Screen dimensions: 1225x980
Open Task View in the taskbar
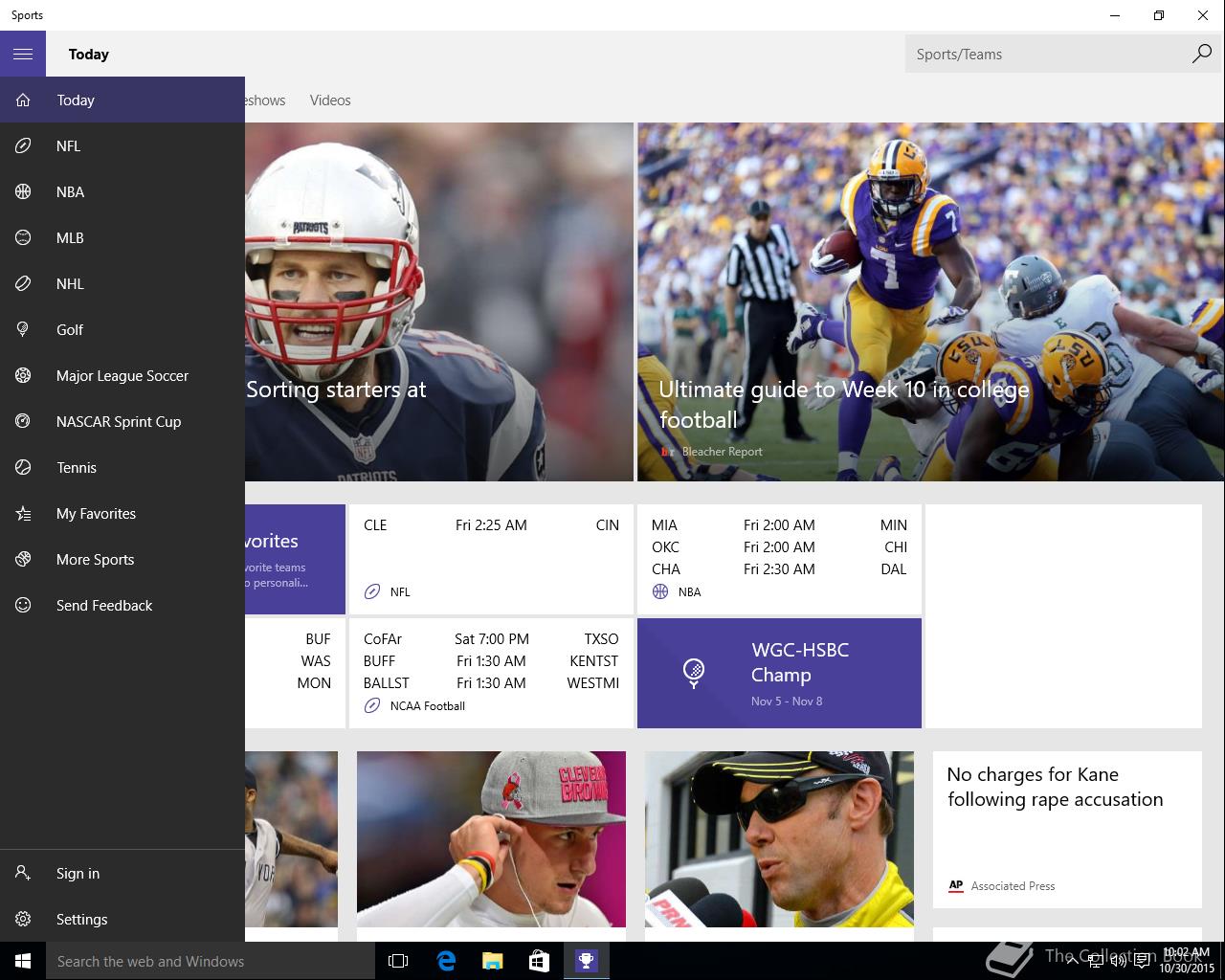click(398, 961)
